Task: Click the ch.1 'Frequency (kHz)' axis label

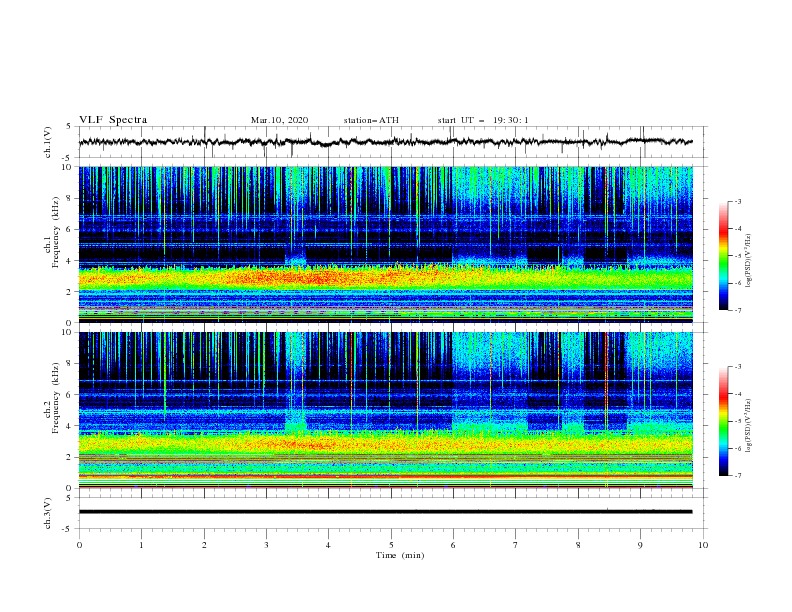Action: tap(56, 233)
